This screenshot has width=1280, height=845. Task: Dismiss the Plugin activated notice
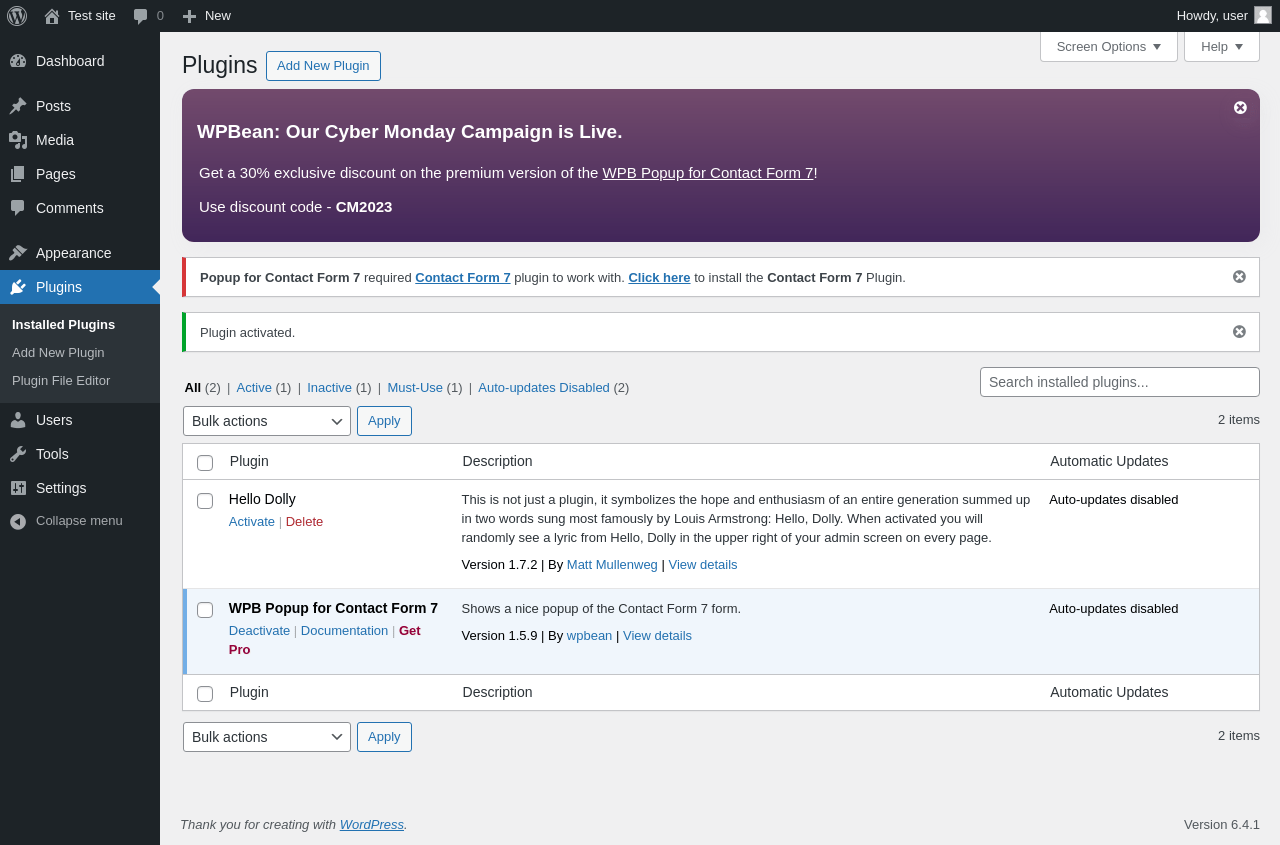(1239, 332)
